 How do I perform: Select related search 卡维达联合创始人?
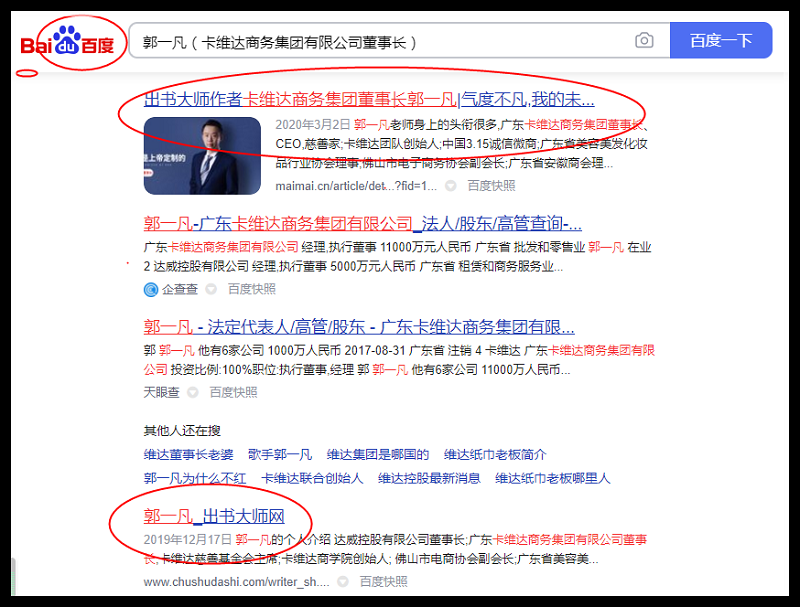pyautogui.click(x=312, y=478)
